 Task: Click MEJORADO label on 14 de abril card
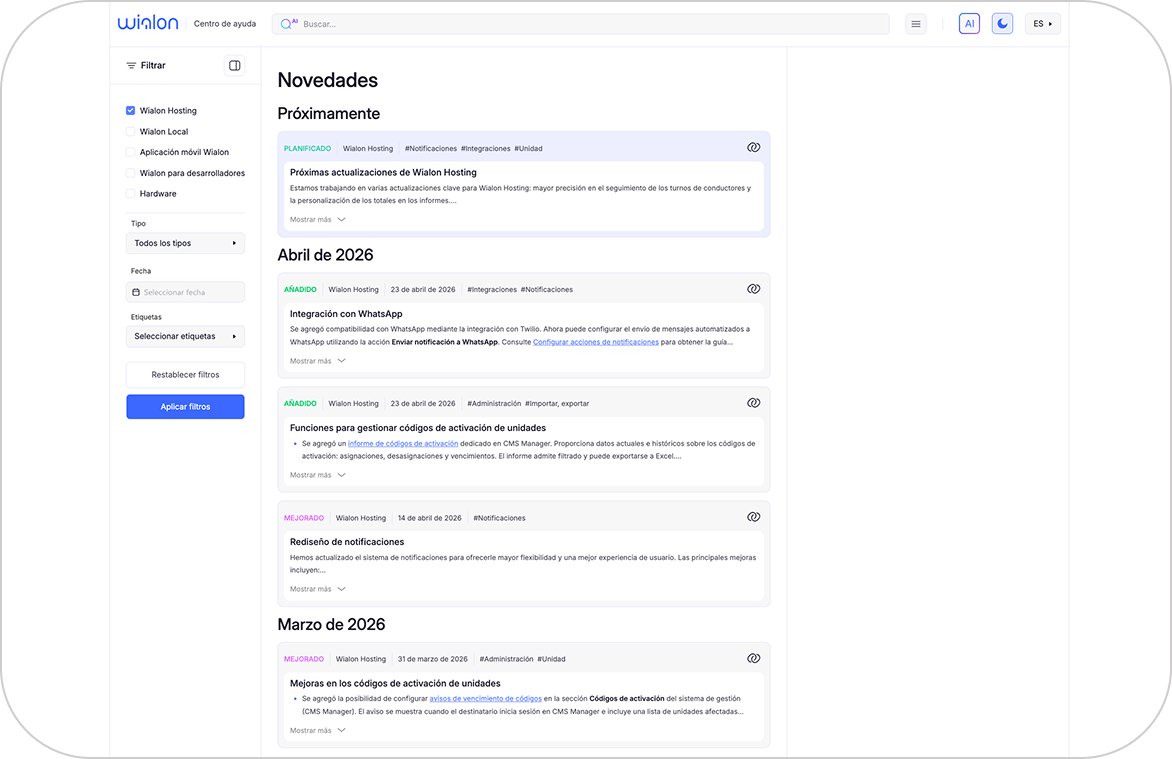[x=303, y=518]
